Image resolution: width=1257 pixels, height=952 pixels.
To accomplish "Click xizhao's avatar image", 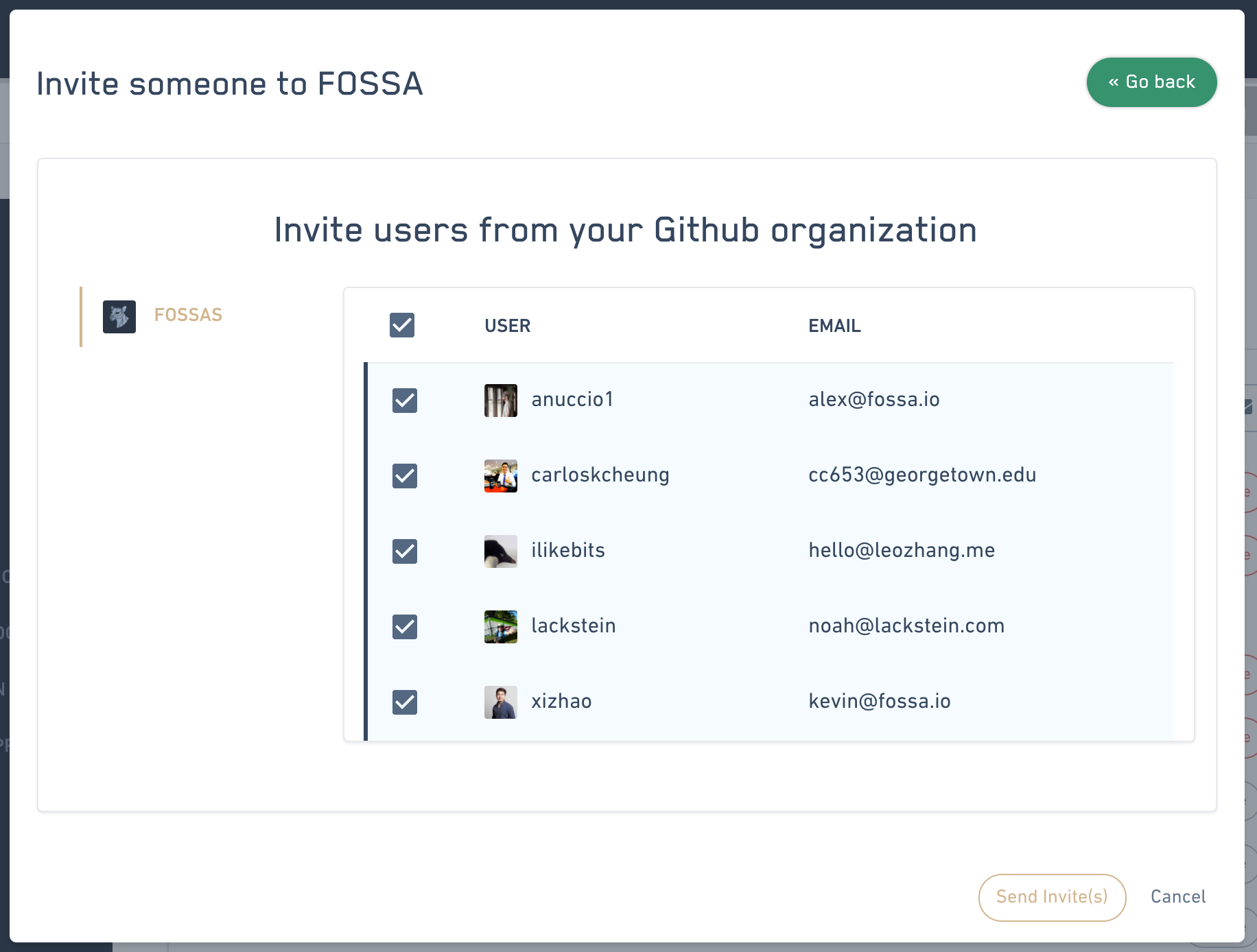I will coord(501,702).
